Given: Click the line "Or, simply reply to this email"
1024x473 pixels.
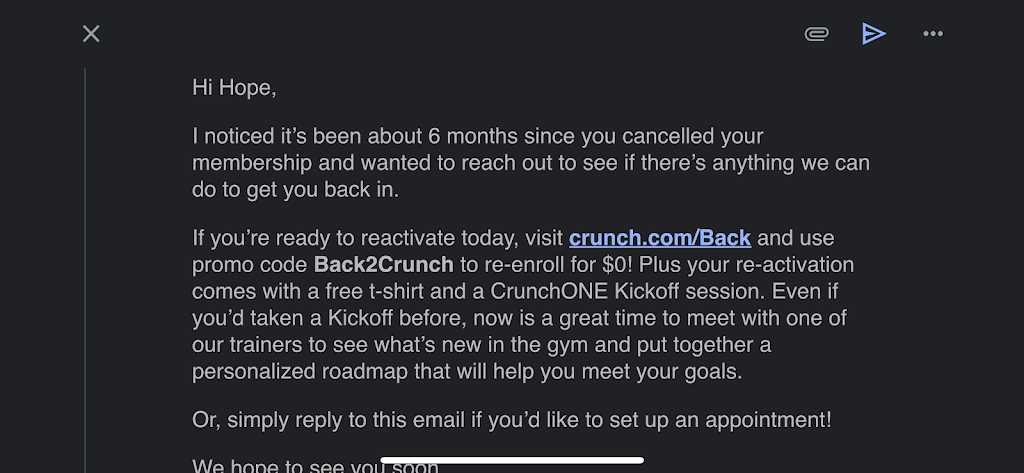Looking at the screenshot, I should pyautogui.click(x=511, y=420).
